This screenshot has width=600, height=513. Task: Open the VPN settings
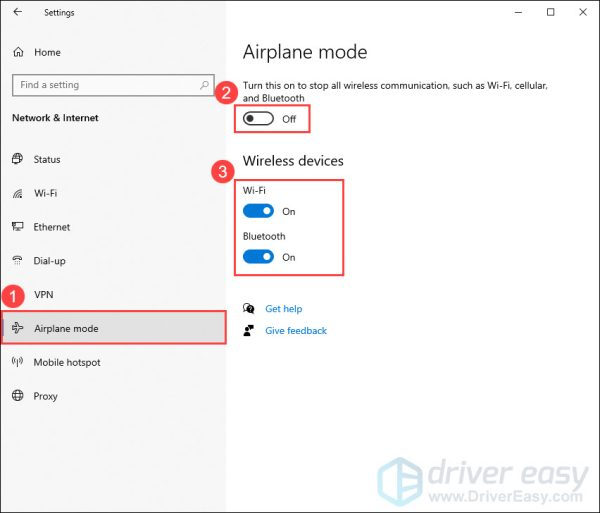click(x=44, y=295)
